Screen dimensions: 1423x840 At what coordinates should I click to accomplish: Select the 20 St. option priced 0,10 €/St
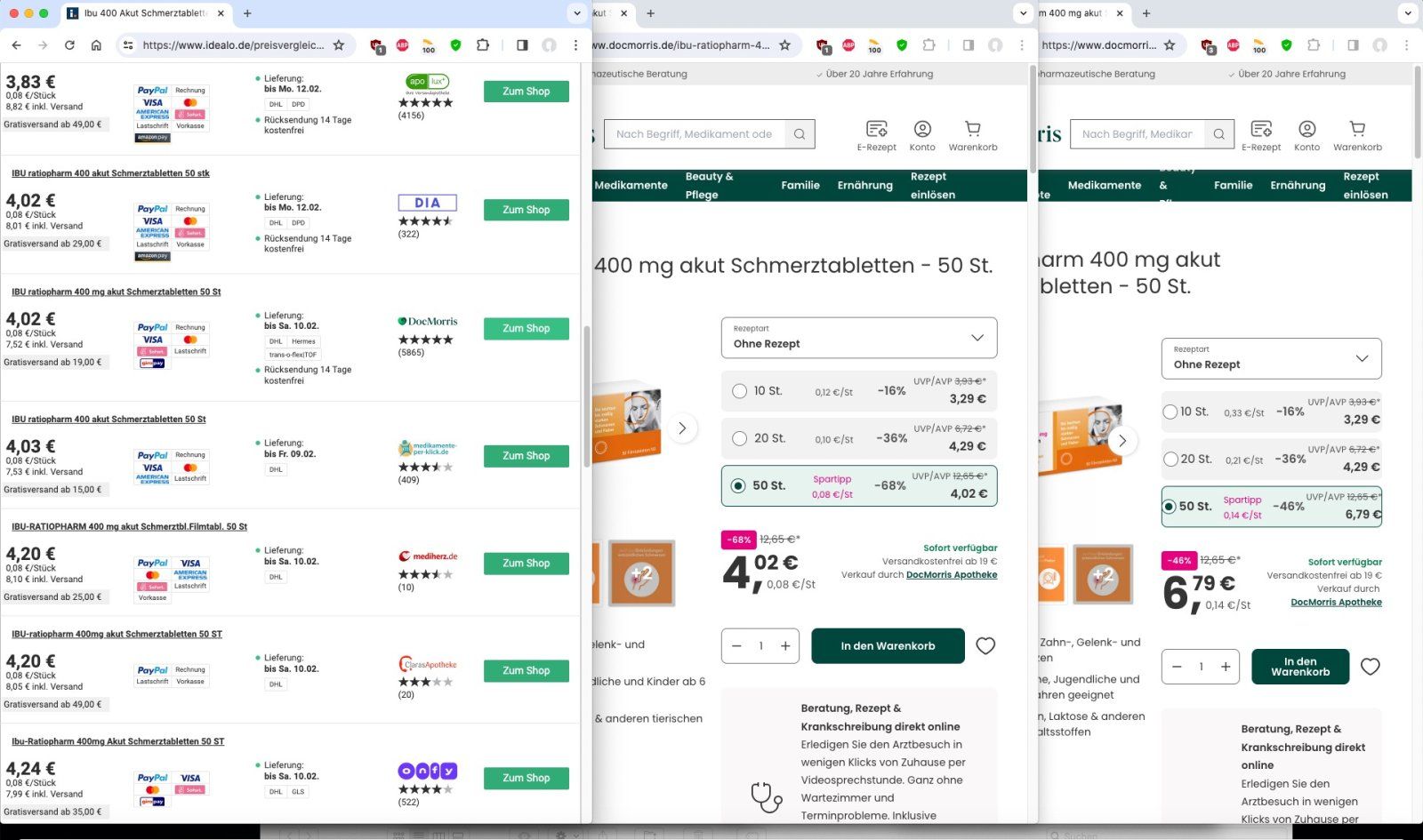click(x=739, y=438)
